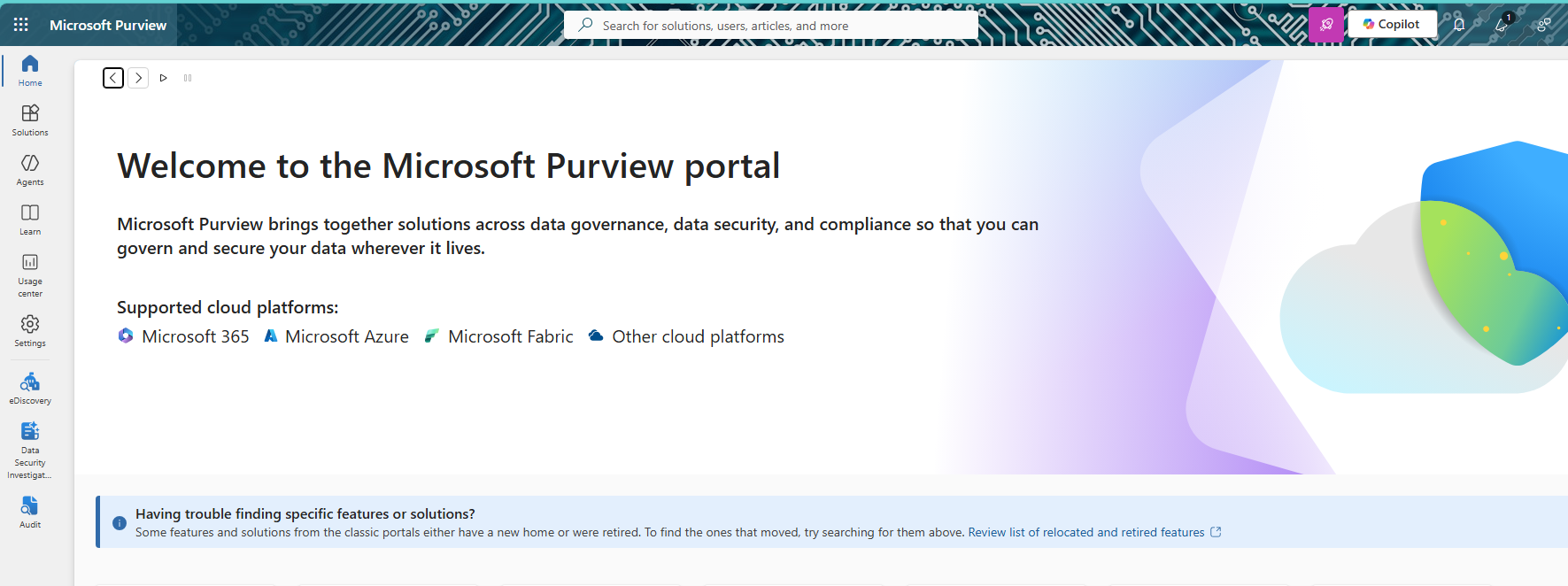Open the Learn section
Screen dimensions: 1568x586
(x=30, y=220)
